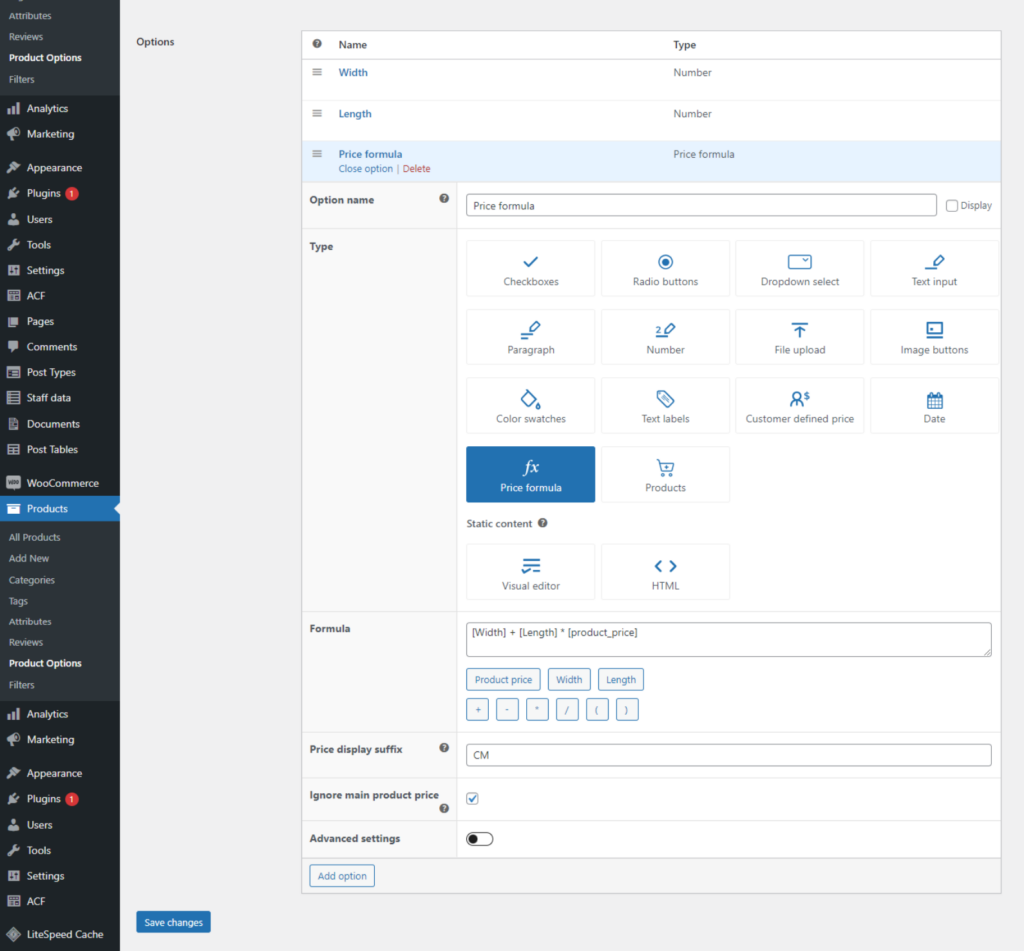The width and height of the screenshot is (1024, 951).
Task: Click Close option to collapse Price formula
Action: (x=365, y=169)
